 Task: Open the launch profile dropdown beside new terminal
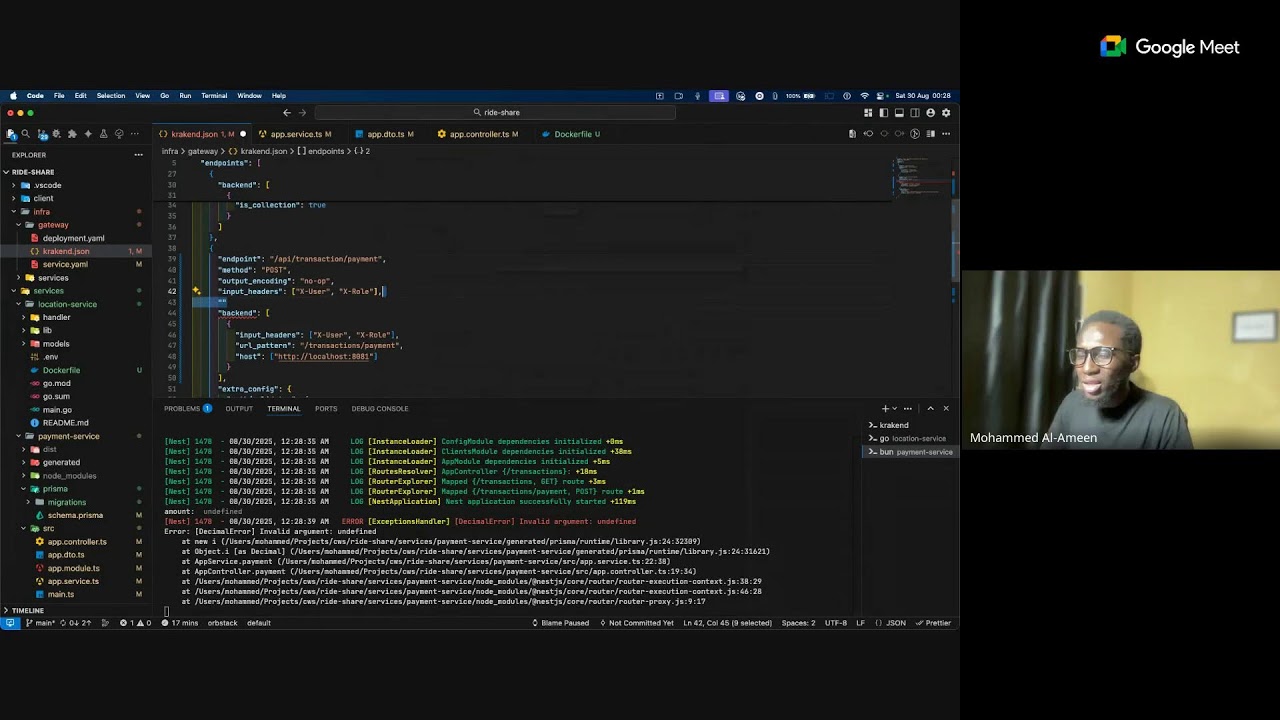(894, 408)
